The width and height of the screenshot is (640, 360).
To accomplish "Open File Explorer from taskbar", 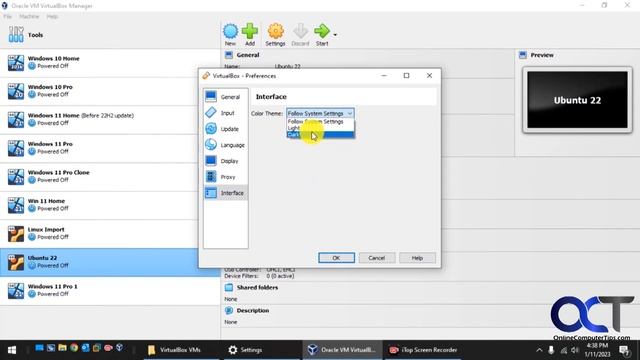I will pyautogui.click(x=62, y=348).
